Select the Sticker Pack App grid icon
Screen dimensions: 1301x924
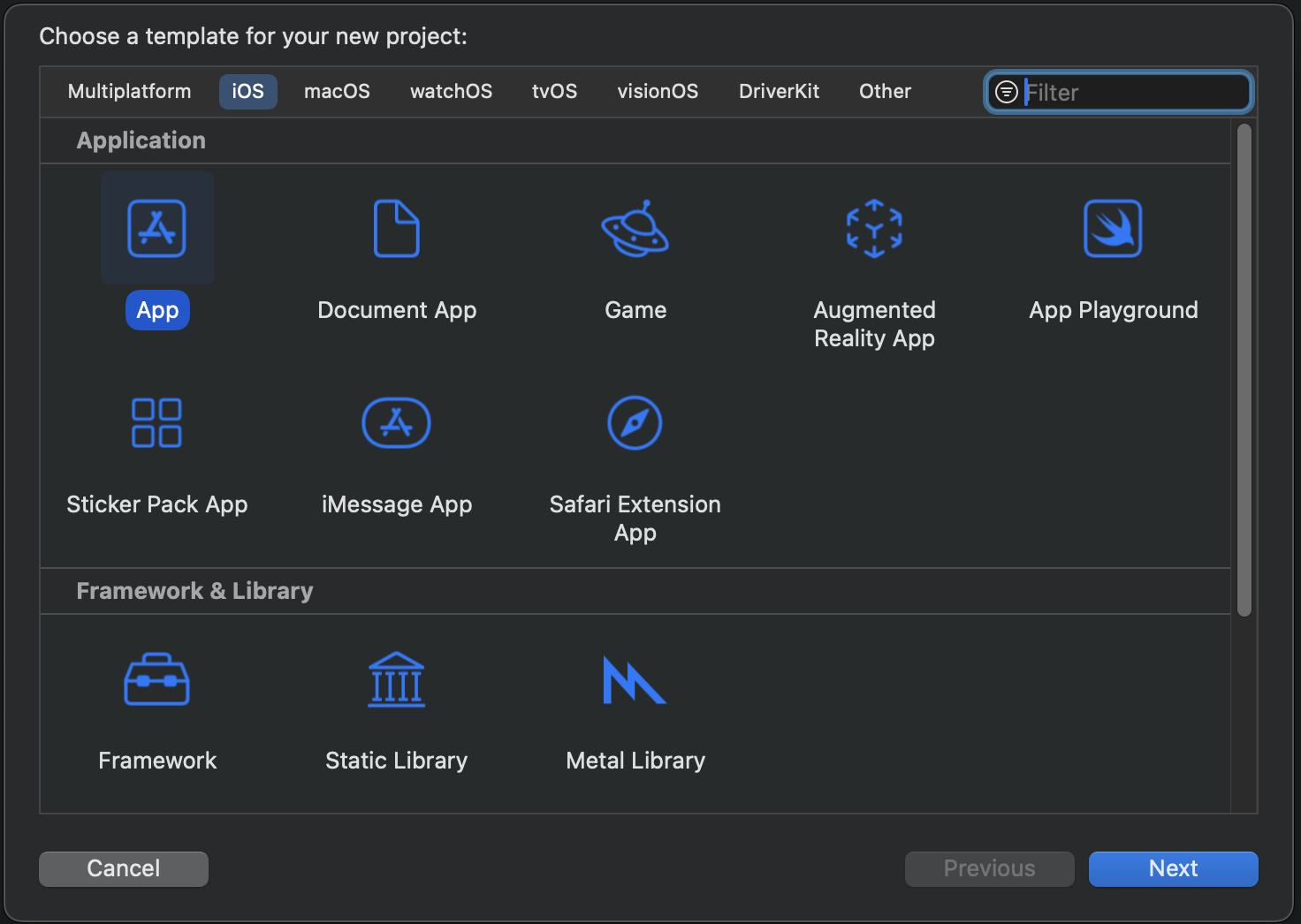[x=156, y=423]
